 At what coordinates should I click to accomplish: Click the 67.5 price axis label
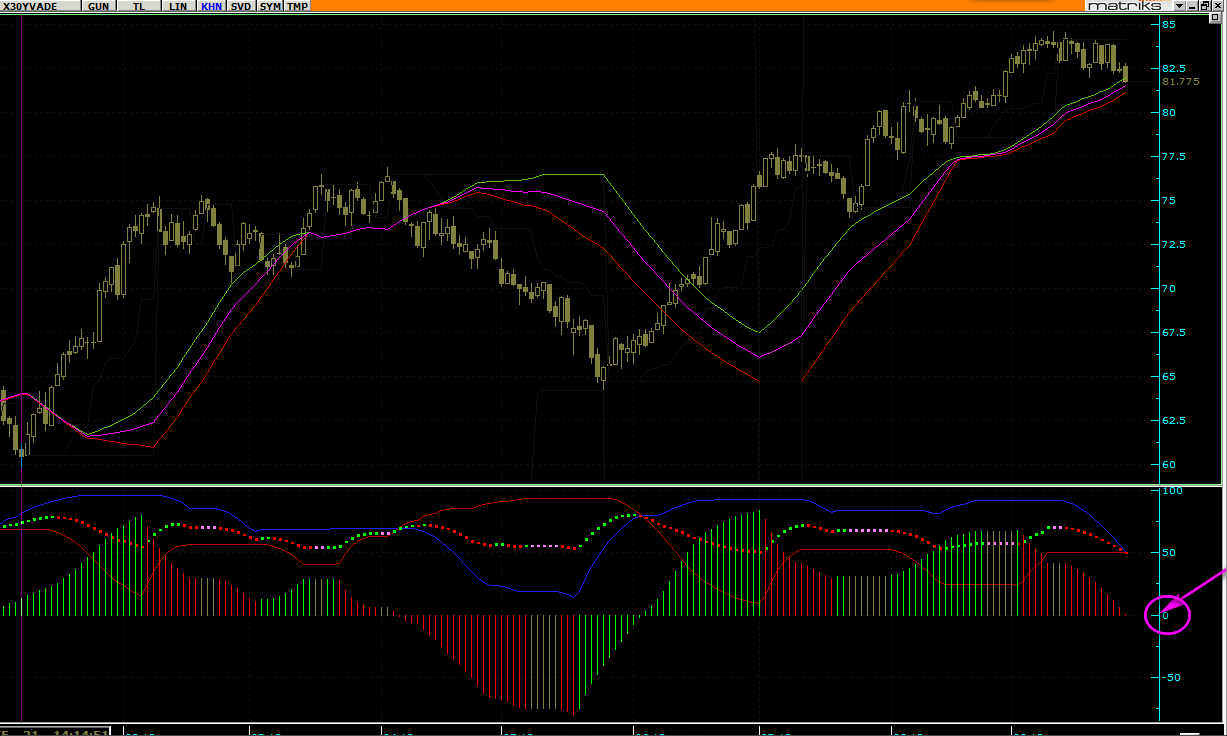(x=1173, y=332)
